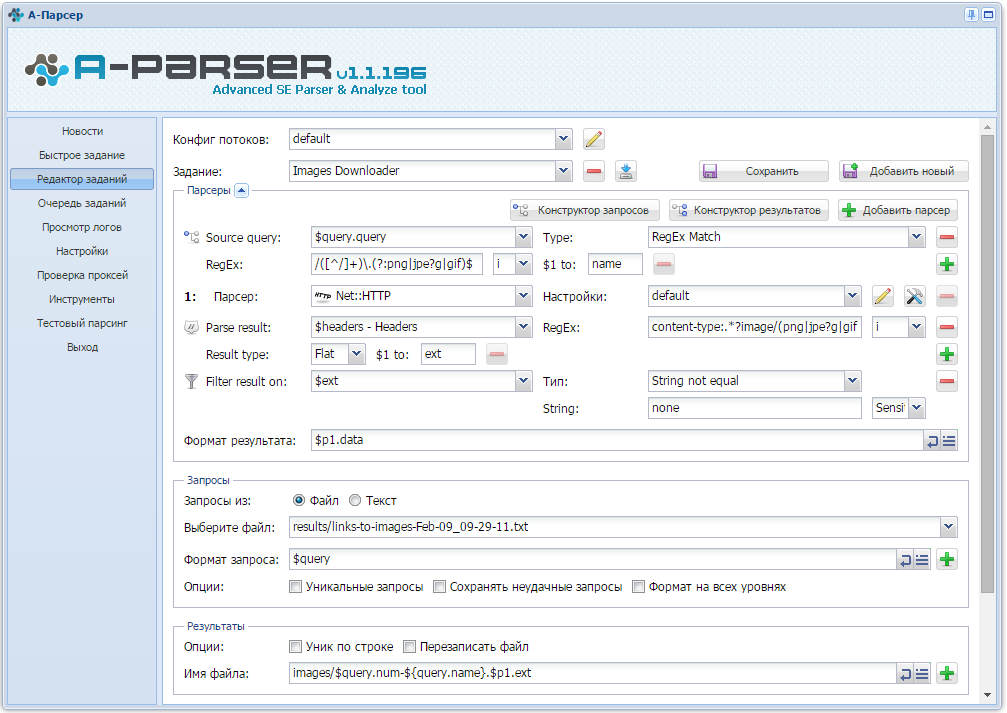Open the Result type Flat dropdown
This screenshot has width=1007, height=713.
(x=357, y=354)
